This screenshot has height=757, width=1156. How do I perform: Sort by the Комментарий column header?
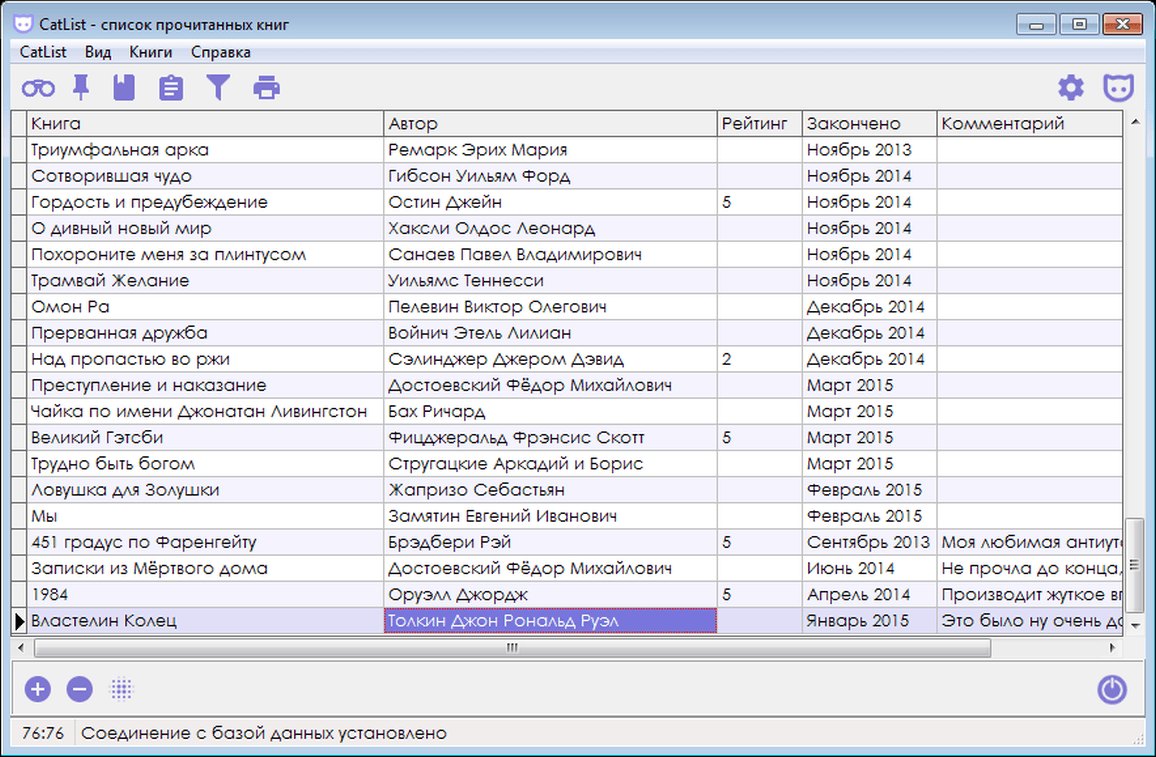1030,123
